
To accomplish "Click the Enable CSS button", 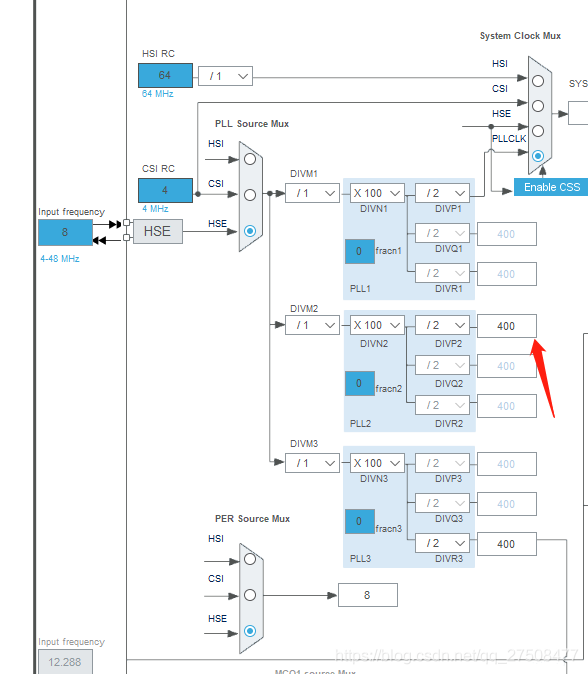I will [x=551, y=187].
